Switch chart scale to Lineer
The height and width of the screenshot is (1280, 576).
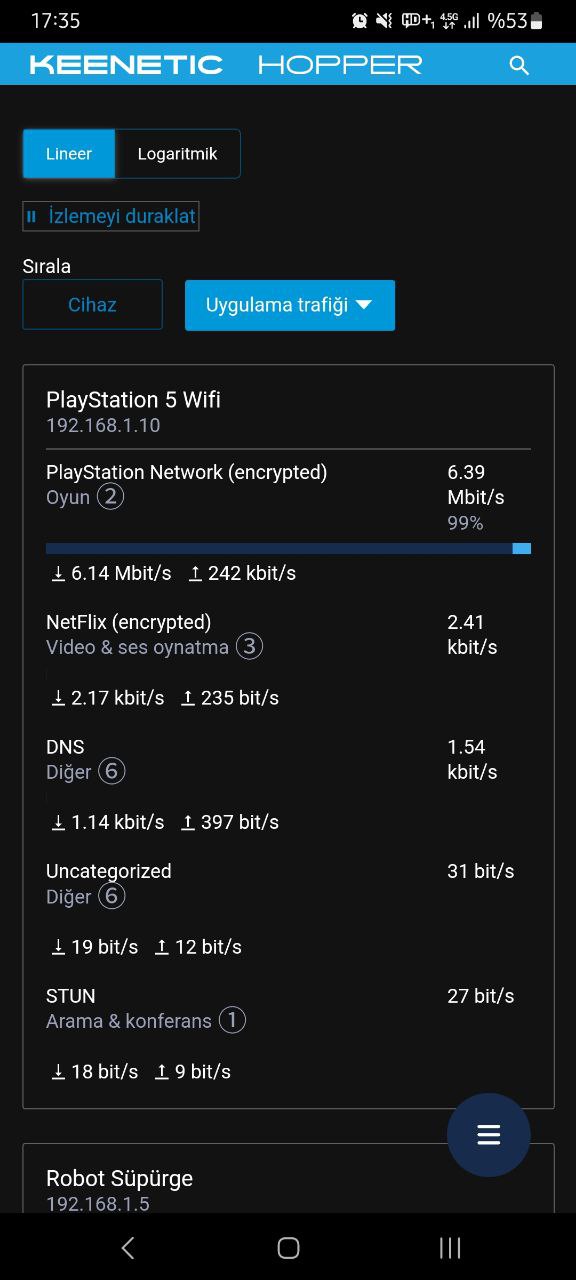(69, 154)
